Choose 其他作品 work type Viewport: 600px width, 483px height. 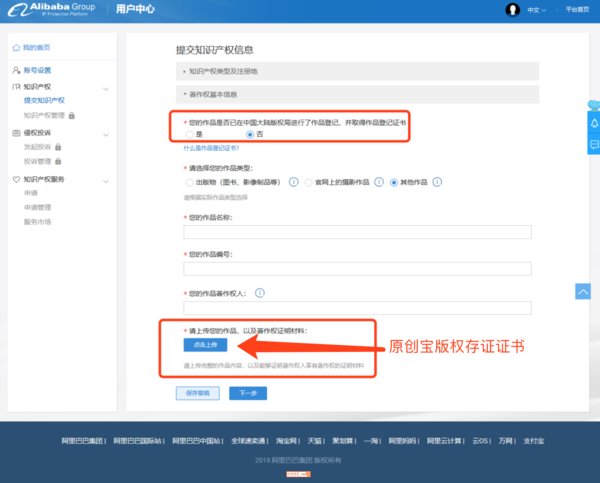coord(394,182)
